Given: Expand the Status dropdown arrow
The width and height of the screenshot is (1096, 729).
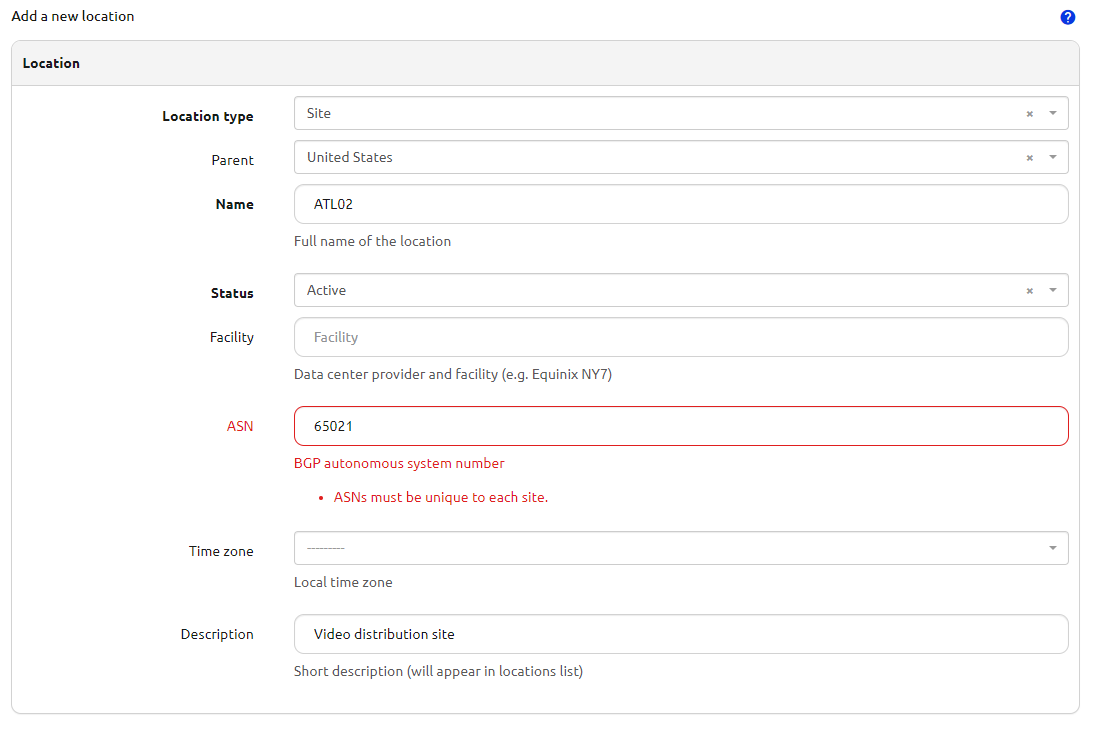Looking at the screenshot, I should click(1052, 291).
